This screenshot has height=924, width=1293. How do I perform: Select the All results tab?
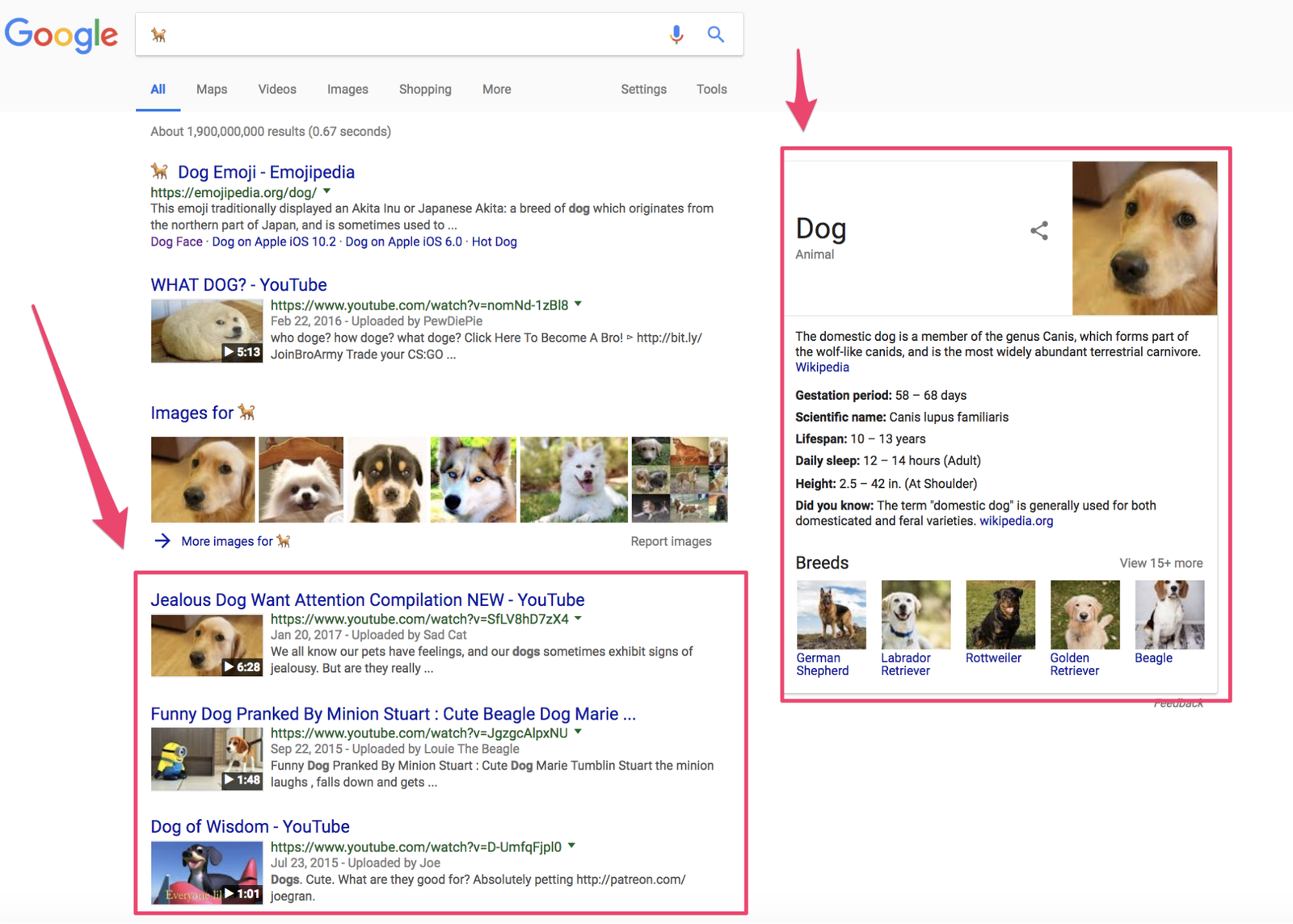(x=158, y=90)
